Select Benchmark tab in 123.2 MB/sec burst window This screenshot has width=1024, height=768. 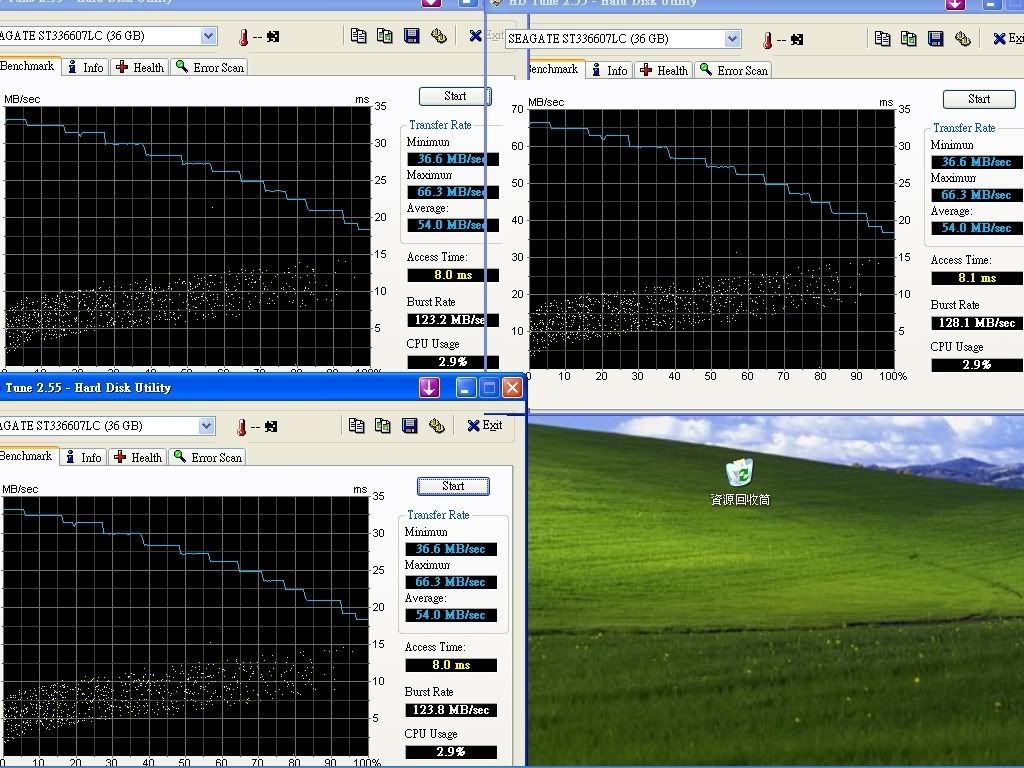point(30,66)
